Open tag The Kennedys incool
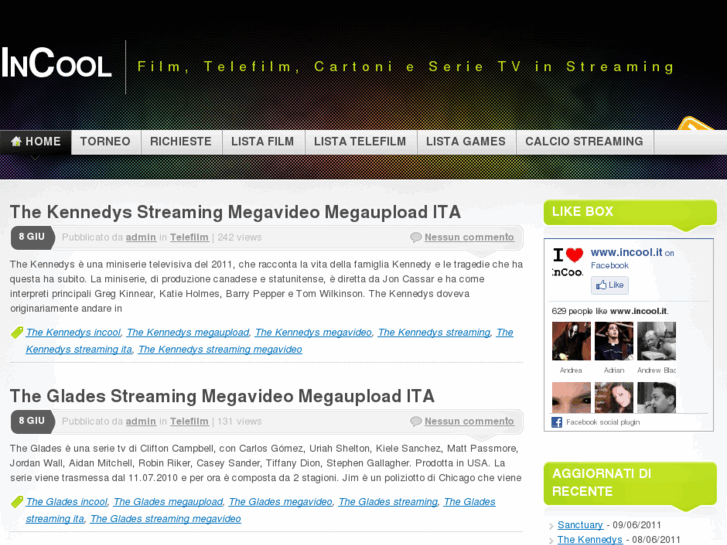 [73, 333]
